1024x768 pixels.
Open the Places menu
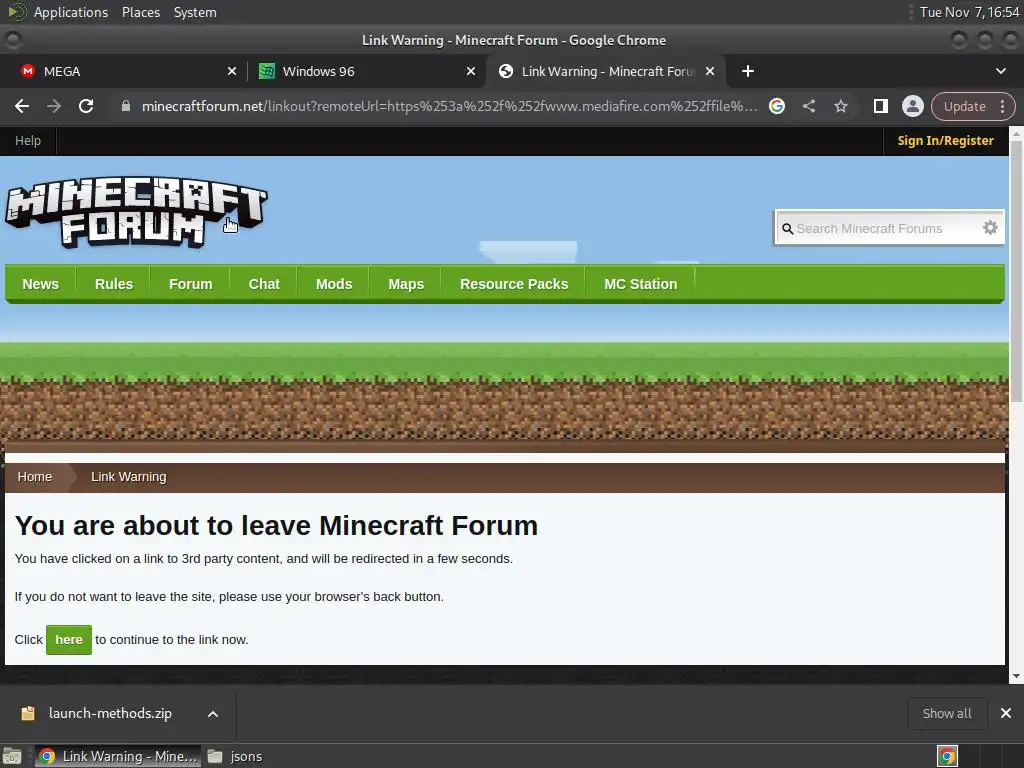point(141,12)
